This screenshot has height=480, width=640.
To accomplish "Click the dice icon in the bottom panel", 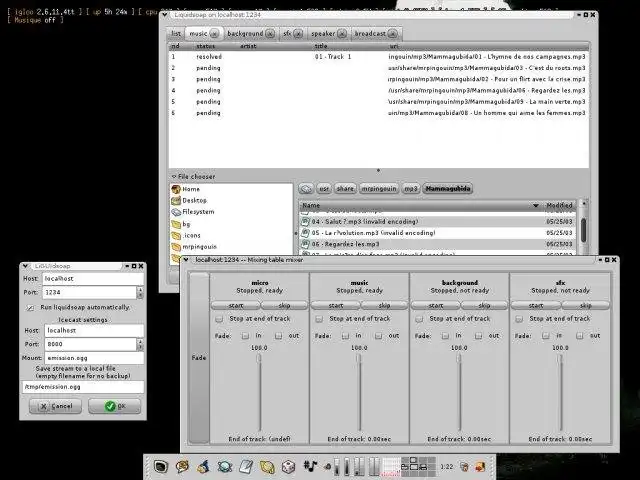I will (x=289, y=467).
